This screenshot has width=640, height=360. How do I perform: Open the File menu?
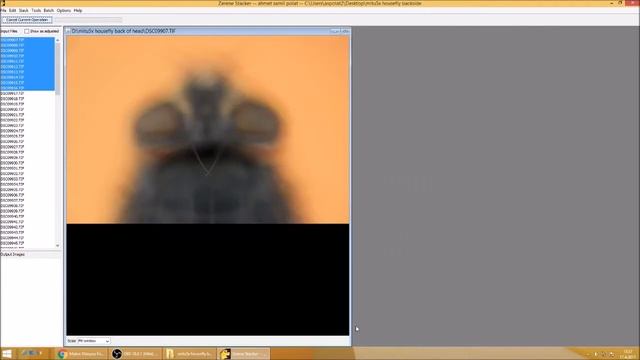[4, 10]
